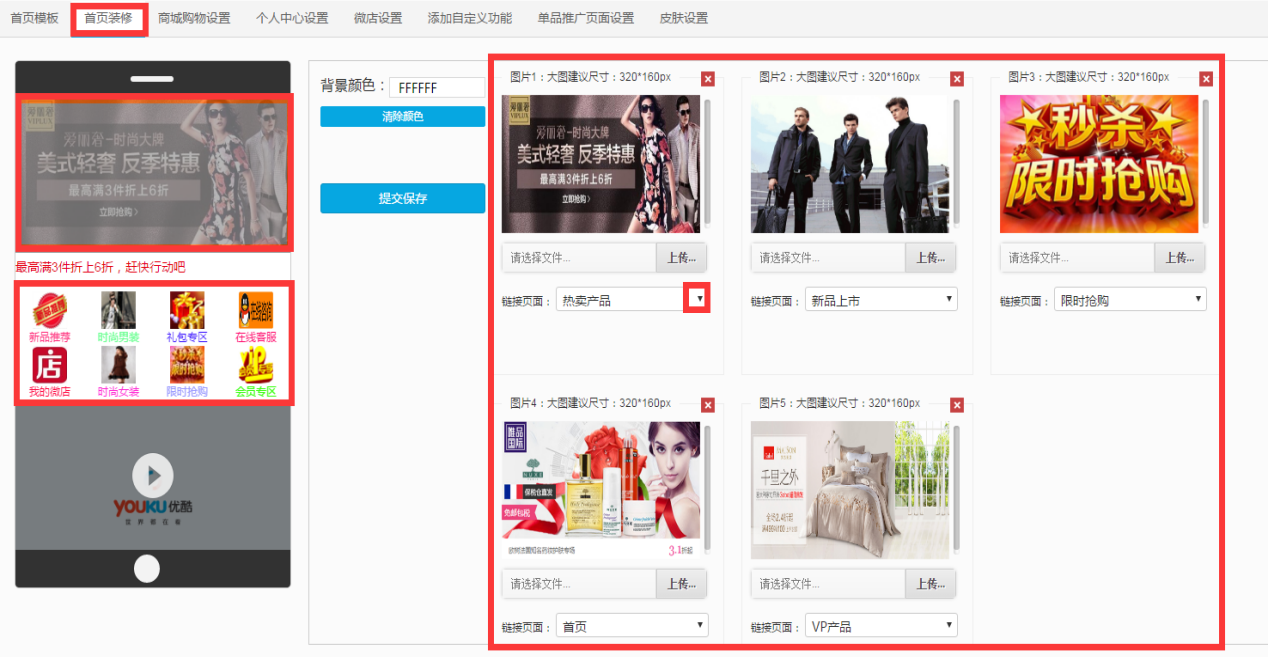Click 上传 button for 图片2
This screenshot has width=1268, height=657.
coord(930,257)
